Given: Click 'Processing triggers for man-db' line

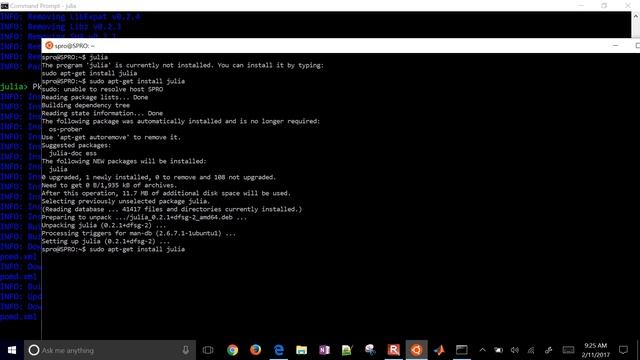Looking at the screenshot, I should coord(139,233).
